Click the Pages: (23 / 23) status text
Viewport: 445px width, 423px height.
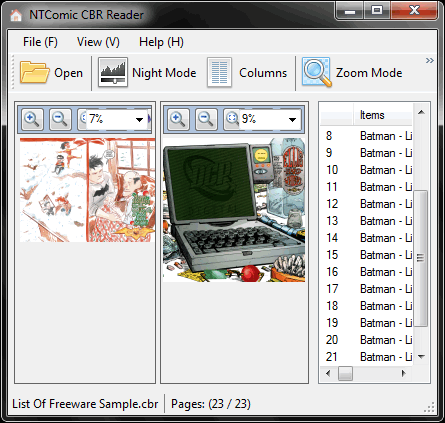coord(211,404)
